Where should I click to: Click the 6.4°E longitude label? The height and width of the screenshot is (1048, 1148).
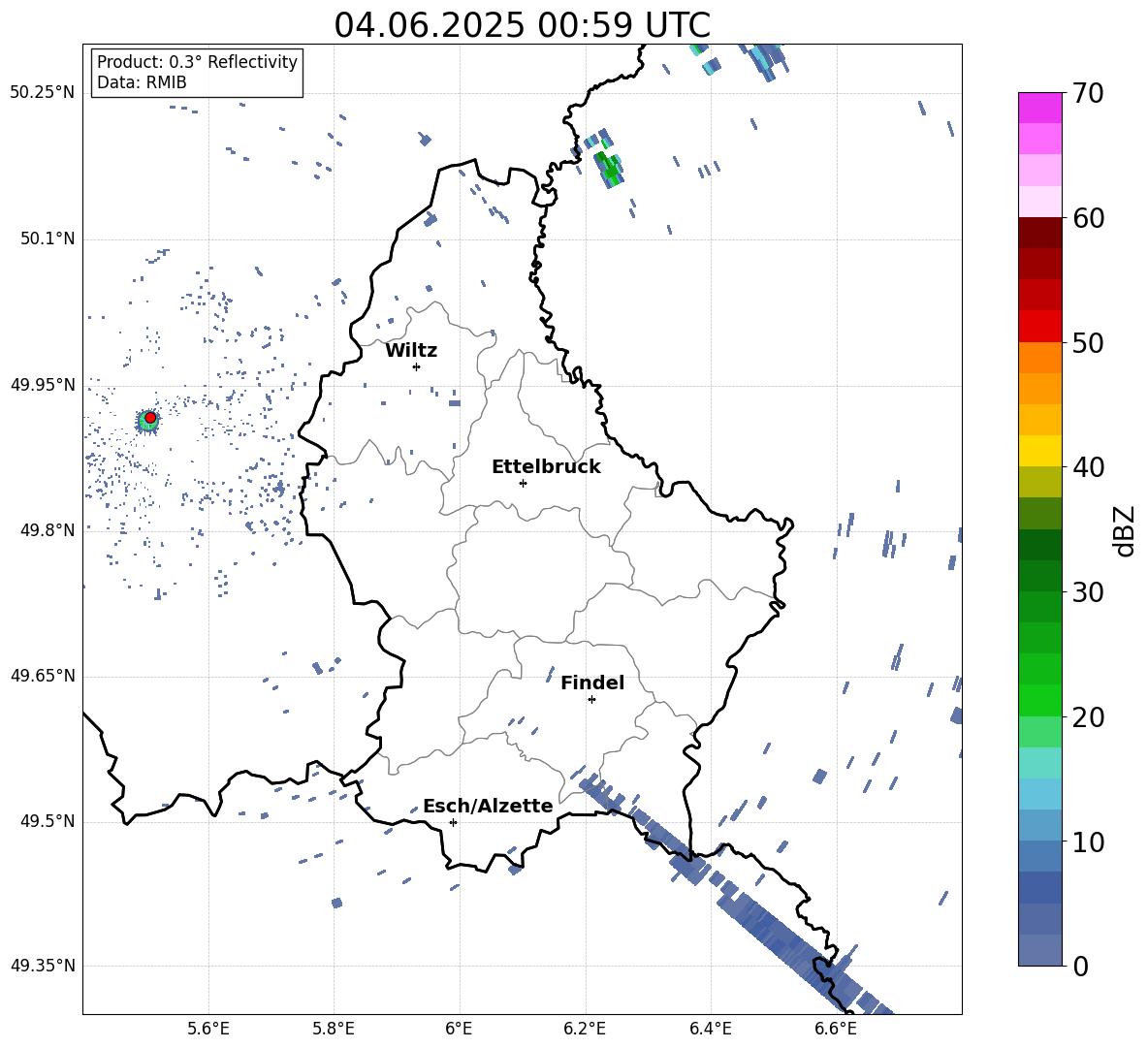pyautogui.click(x=710, y=1029)
